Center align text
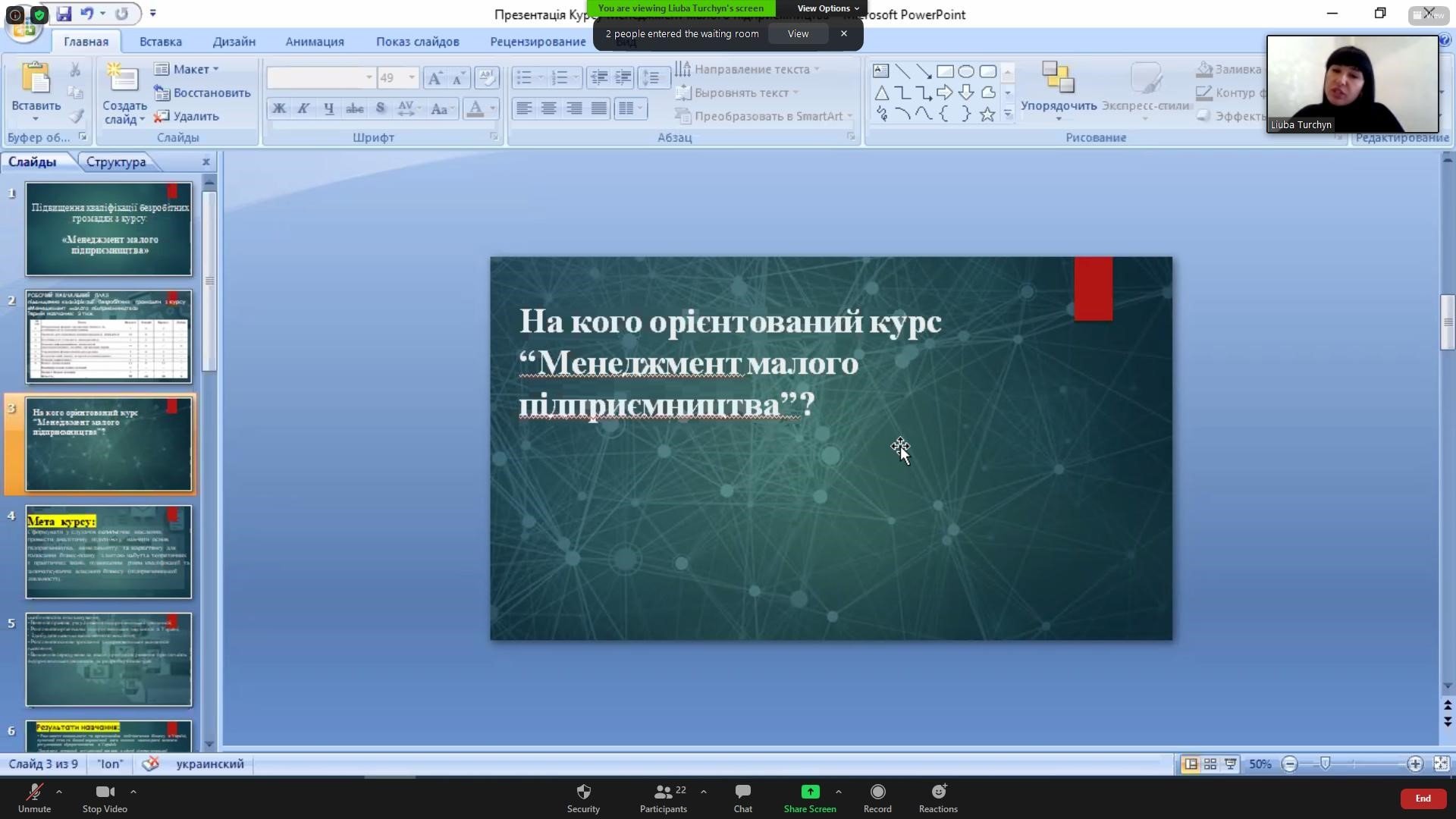The height and width of the screenshot is (819, 1456). 549,108
